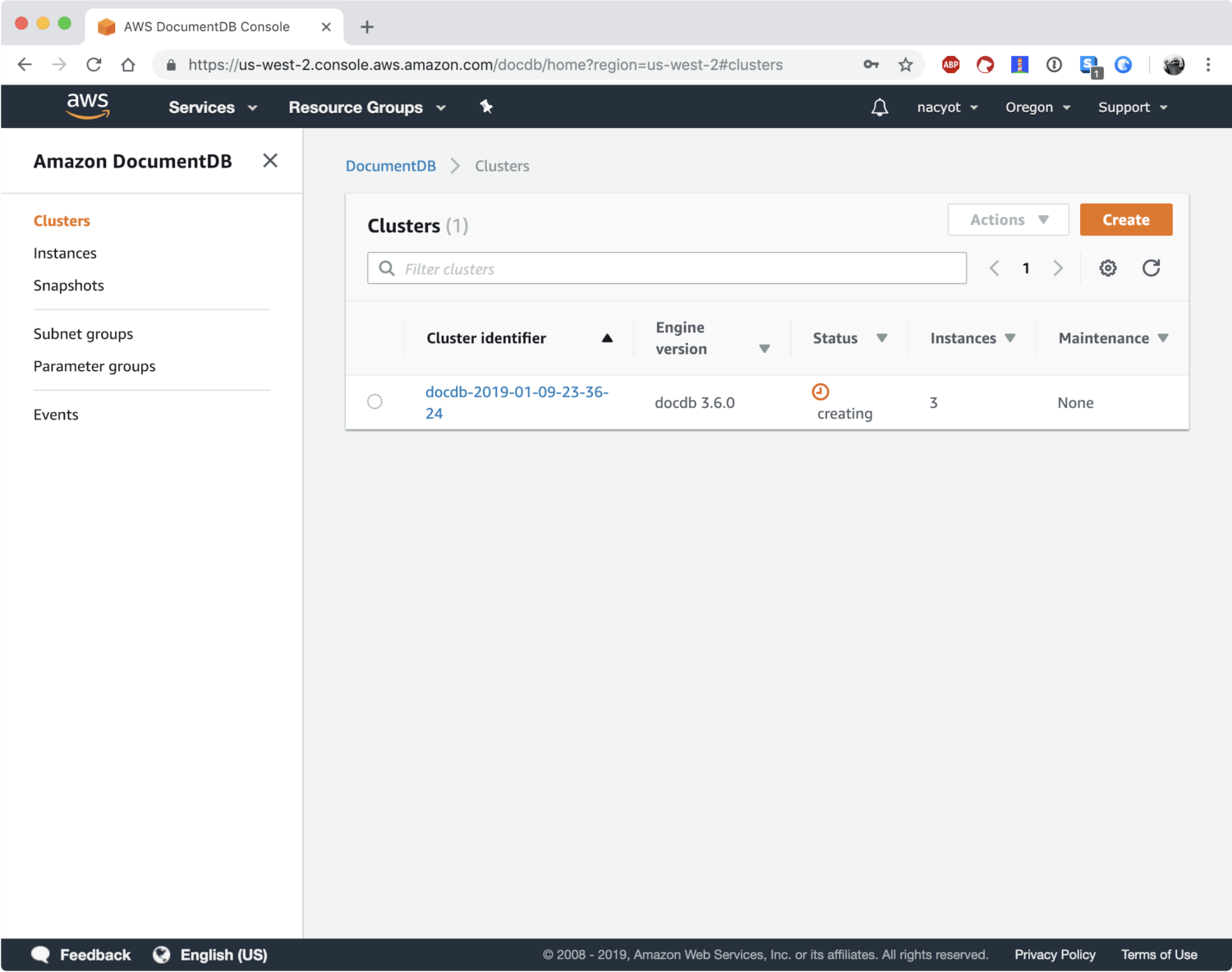
Task: Click the Create cluster button
Action: pyautogui.click(x=1126, y=220)
